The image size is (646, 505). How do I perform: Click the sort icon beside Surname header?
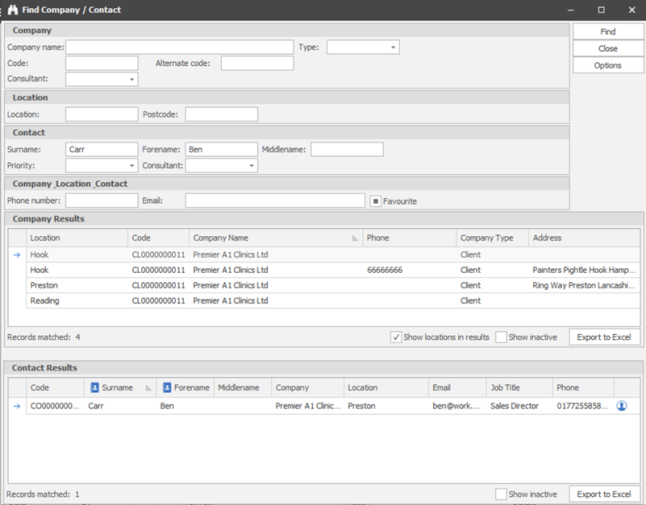pos(148,388)
